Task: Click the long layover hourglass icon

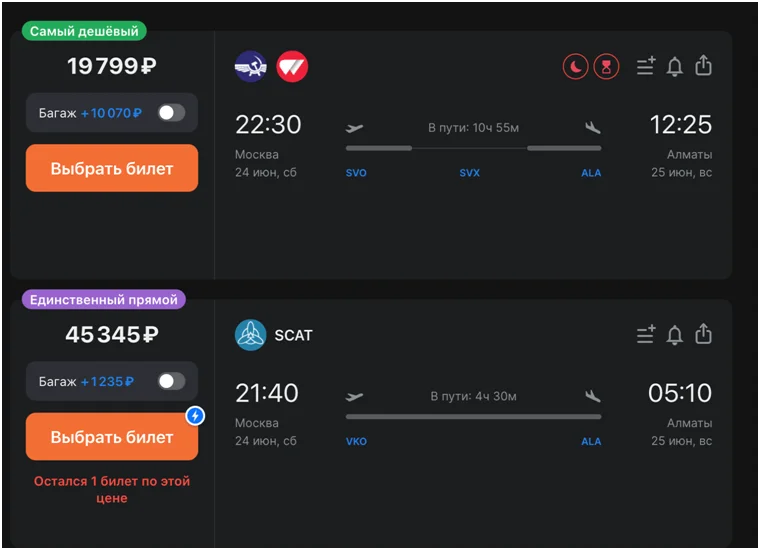Action: coord(606,67)
